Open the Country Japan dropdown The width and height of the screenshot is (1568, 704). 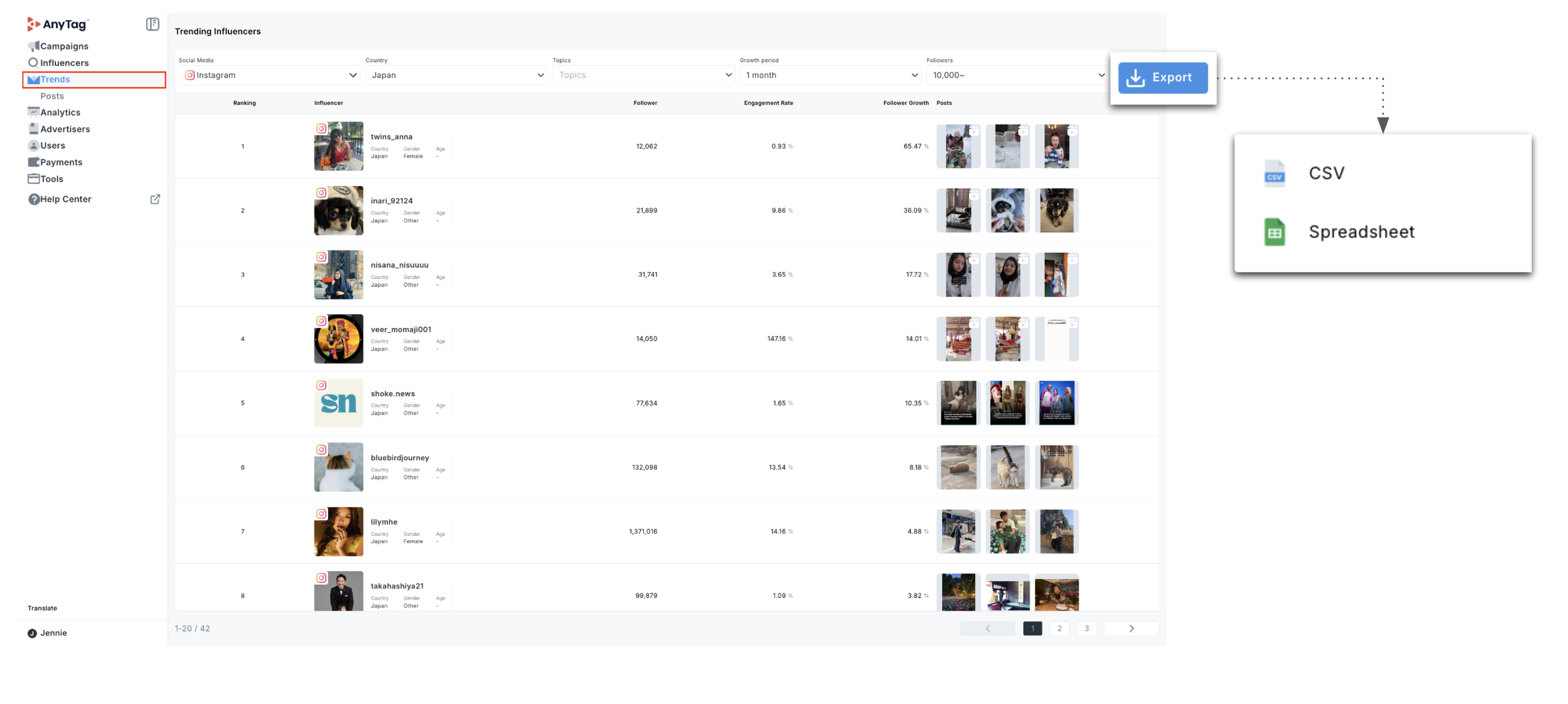click(457, 75)
